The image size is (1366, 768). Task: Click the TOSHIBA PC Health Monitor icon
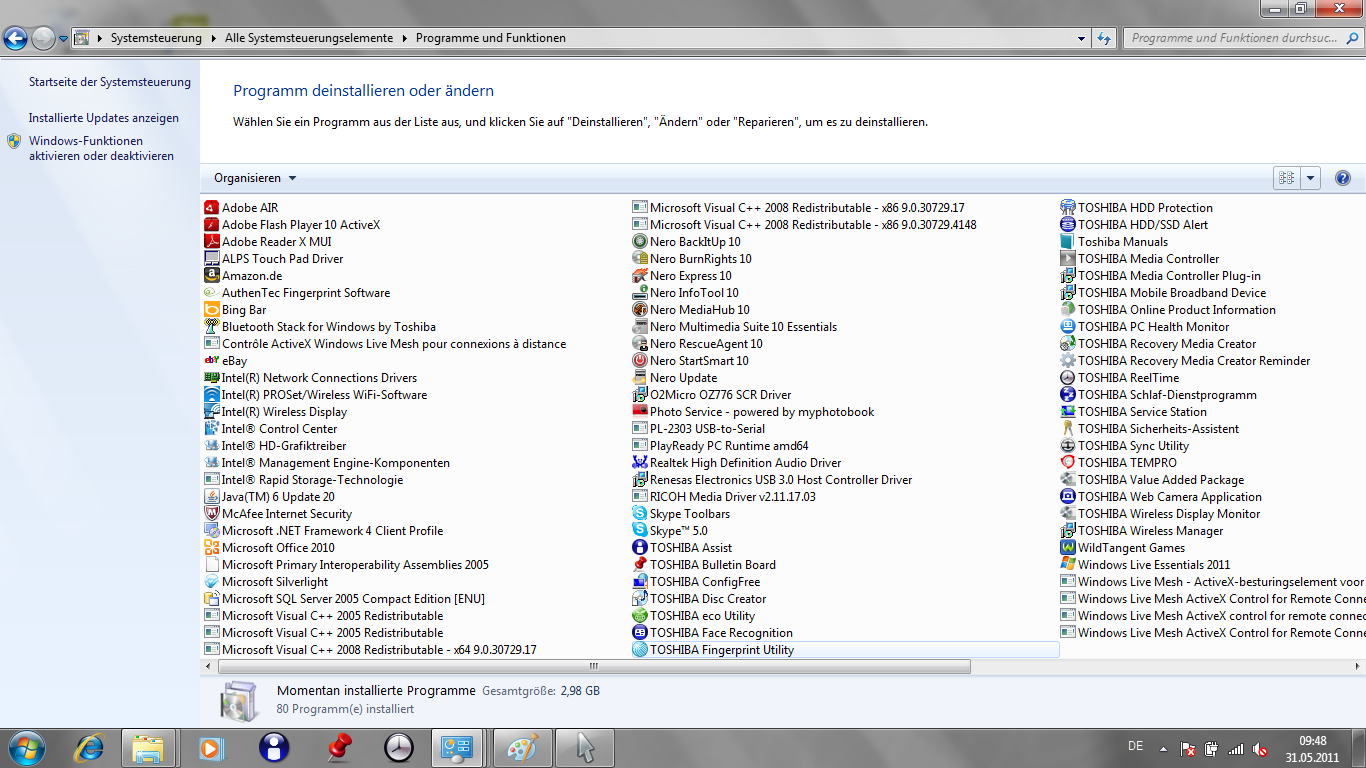click(1068, 327)
